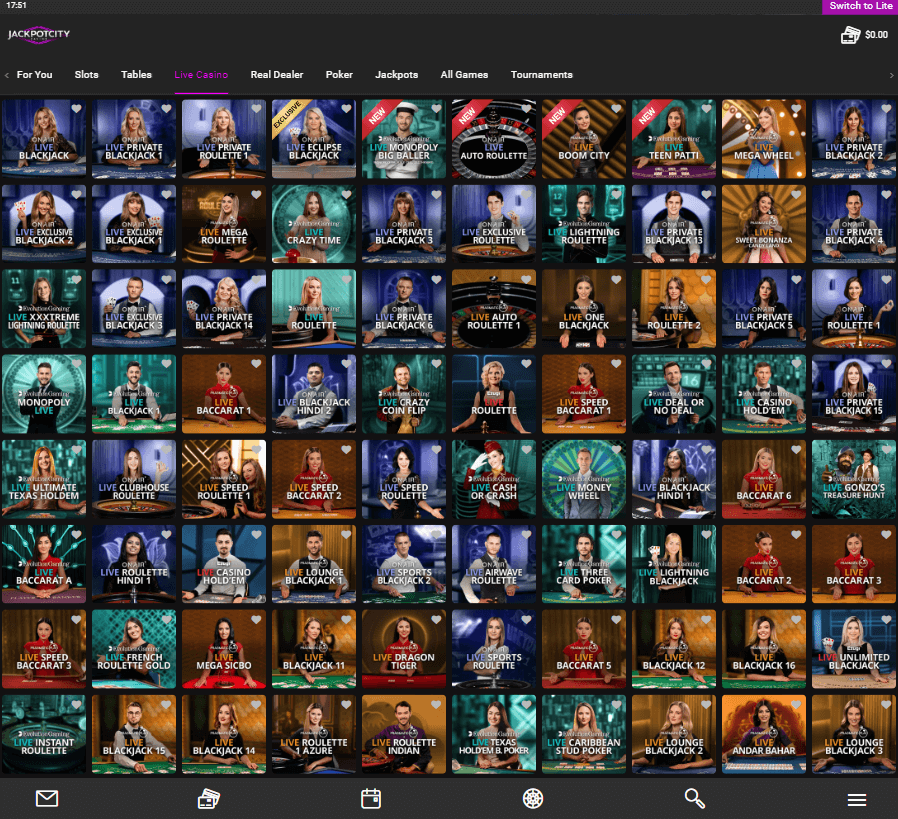
Task: Click heart icon on Live Mega Roulette
Action: (256, 194)
